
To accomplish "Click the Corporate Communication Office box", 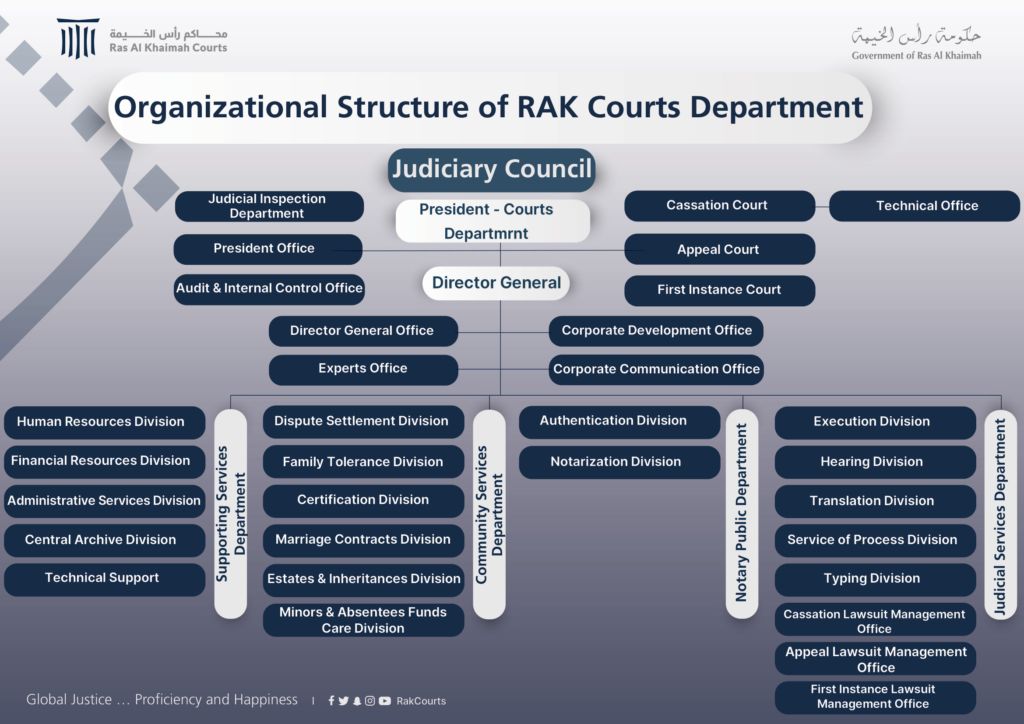I will click(x=656, y=369).
